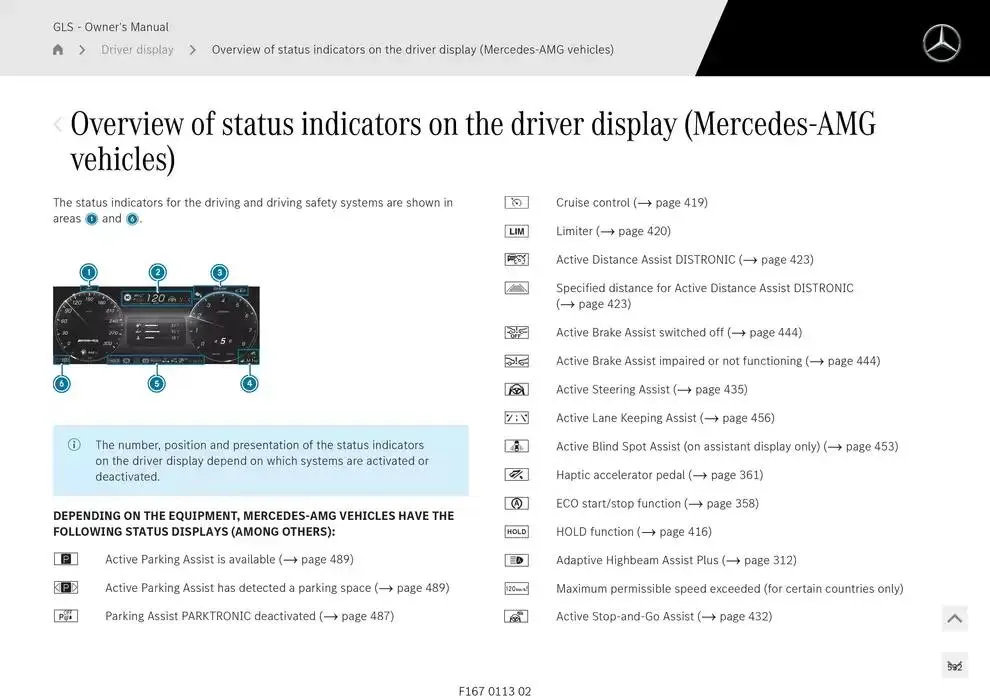Image resolution: width=990 pixels, height=700 pixels.
Task: Open Active Lane Keeping Assist page 456 link
Action: (x=737, y=418)
